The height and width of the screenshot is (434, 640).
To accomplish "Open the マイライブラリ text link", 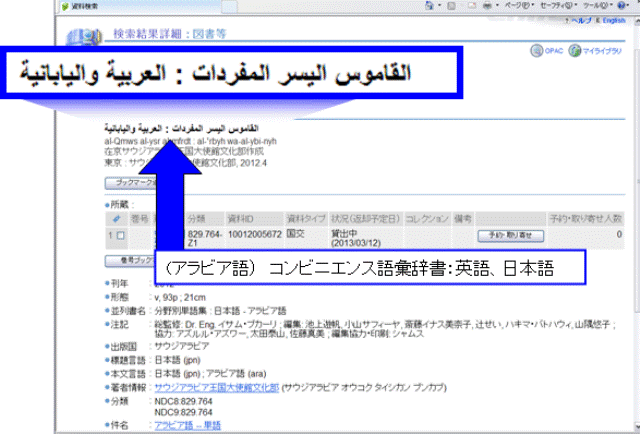I will click(602, 51).
